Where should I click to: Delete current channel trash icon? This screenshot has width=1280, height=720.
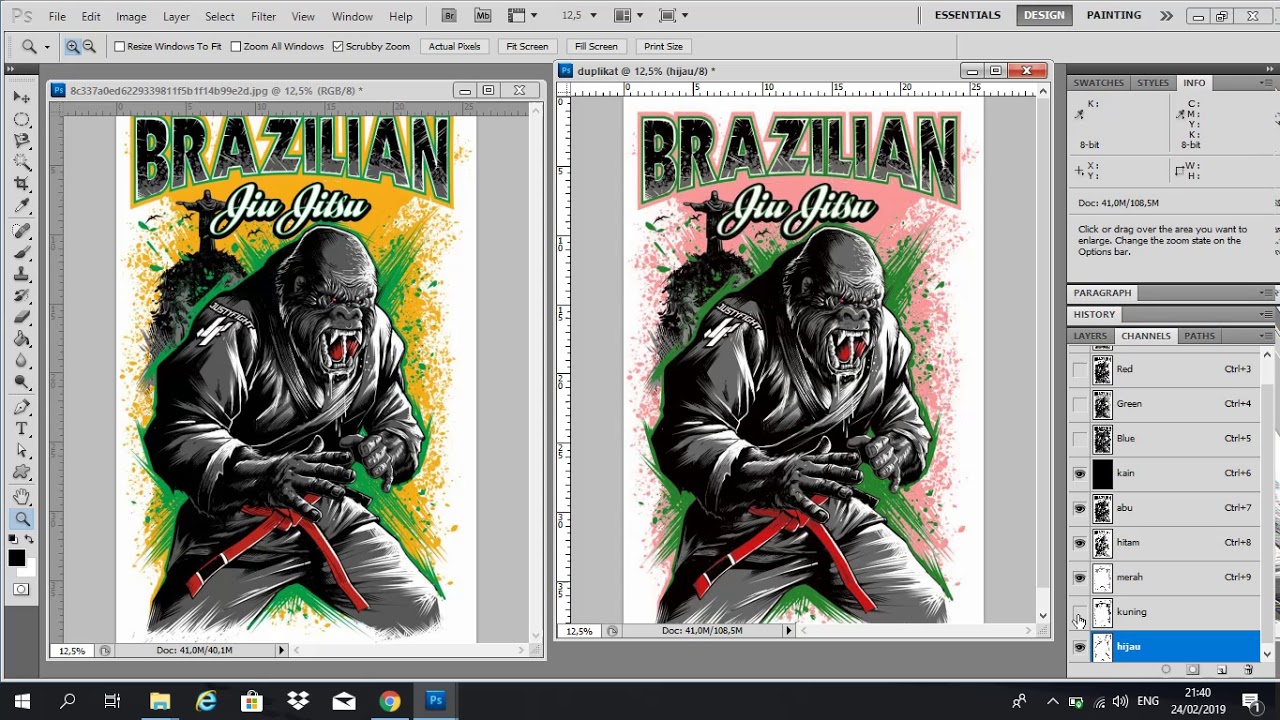click(x=1248, y=669)
